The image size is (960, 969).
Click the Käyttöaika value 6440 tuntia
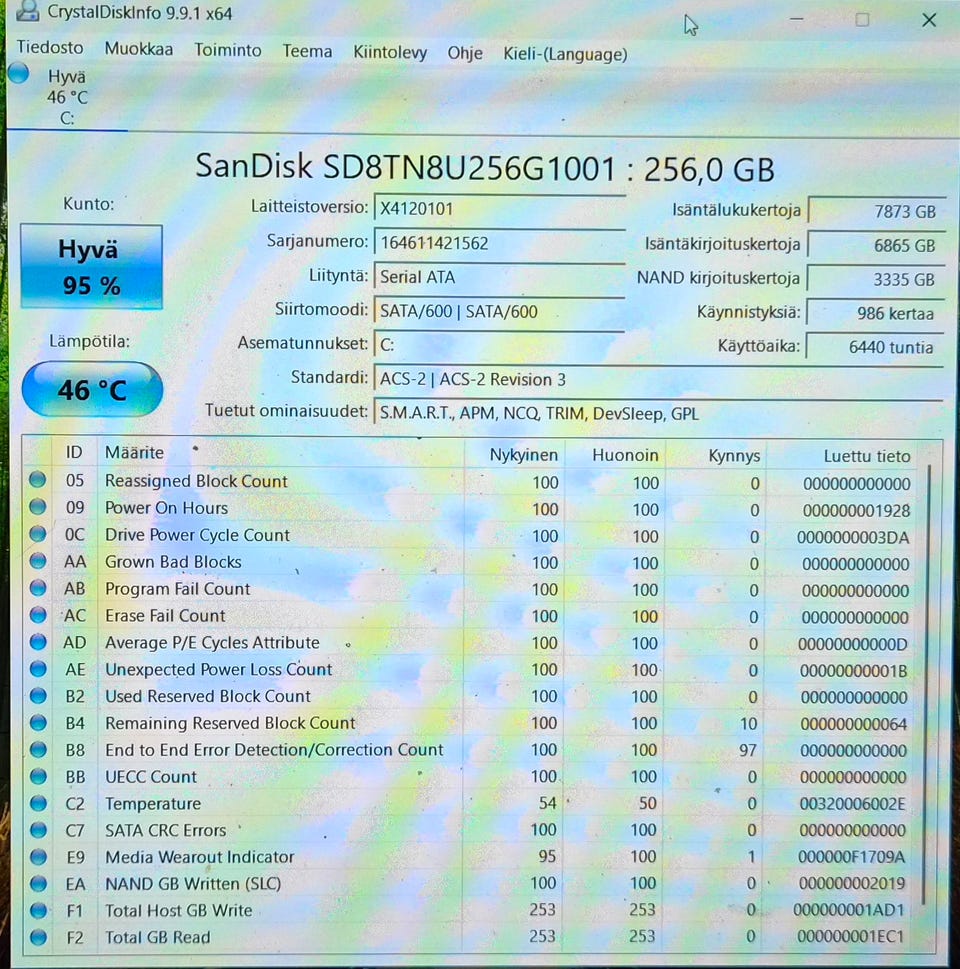[875, 347]
